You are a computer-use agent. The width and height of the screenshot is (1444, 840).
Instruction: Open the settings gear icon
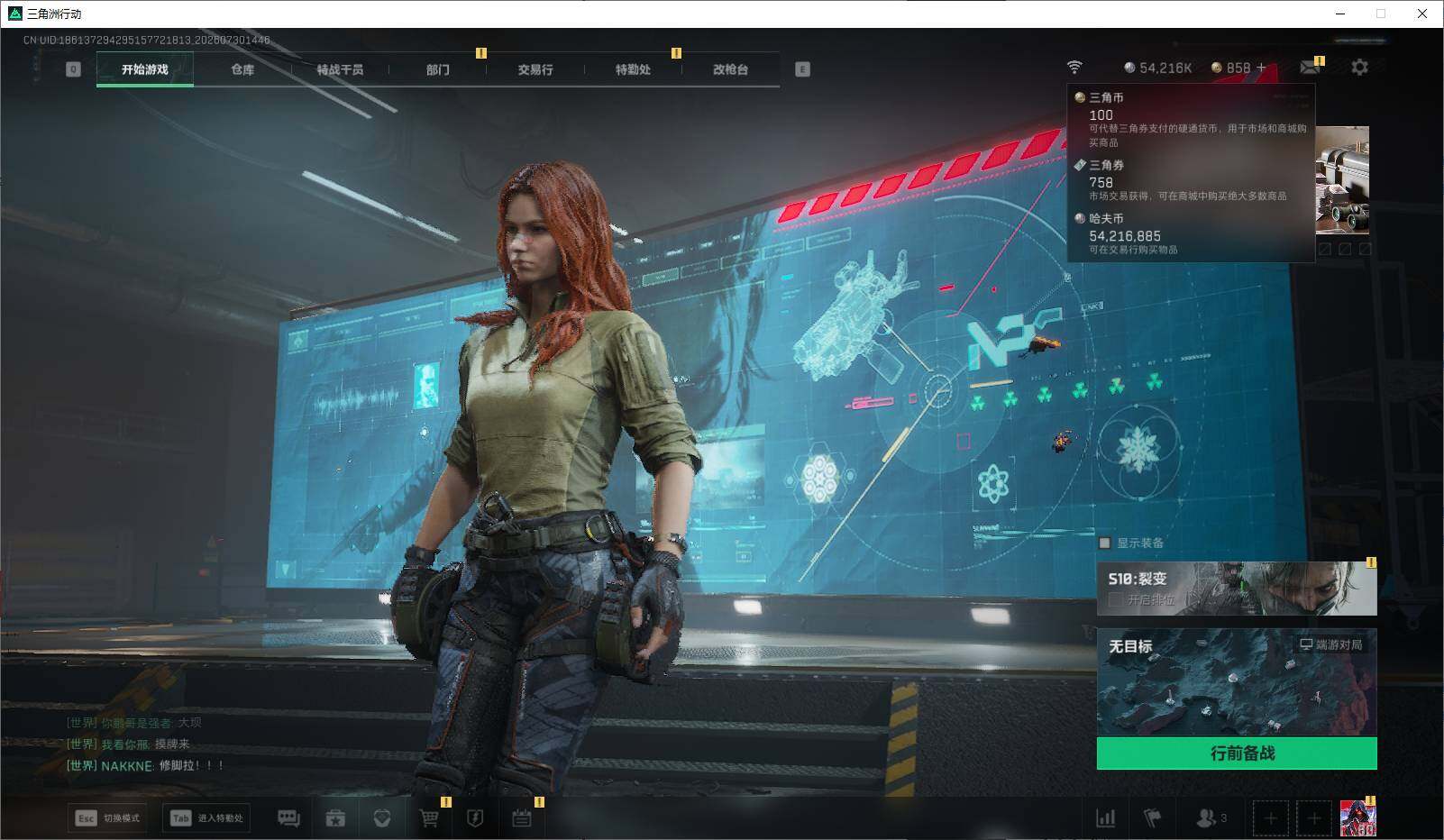[1359, 68]
